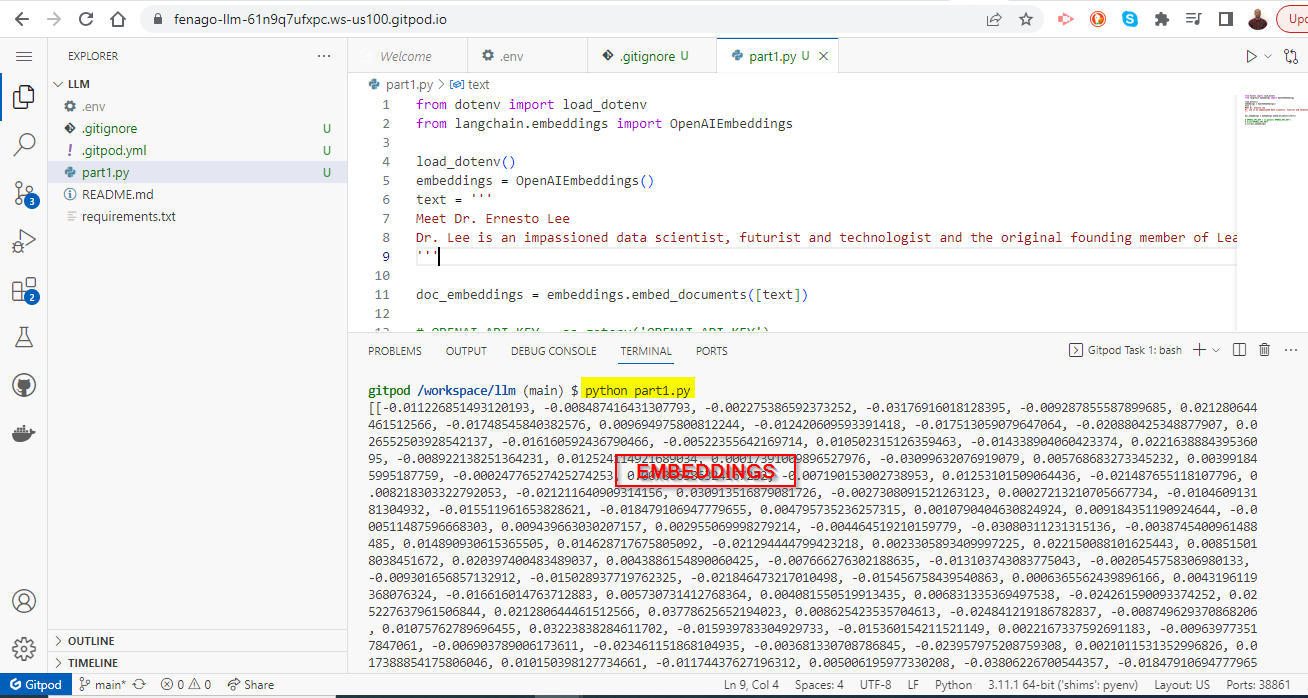Click the main branch indicator
The height and width of the screenshot is (698, 1308).
pos(102,684)
